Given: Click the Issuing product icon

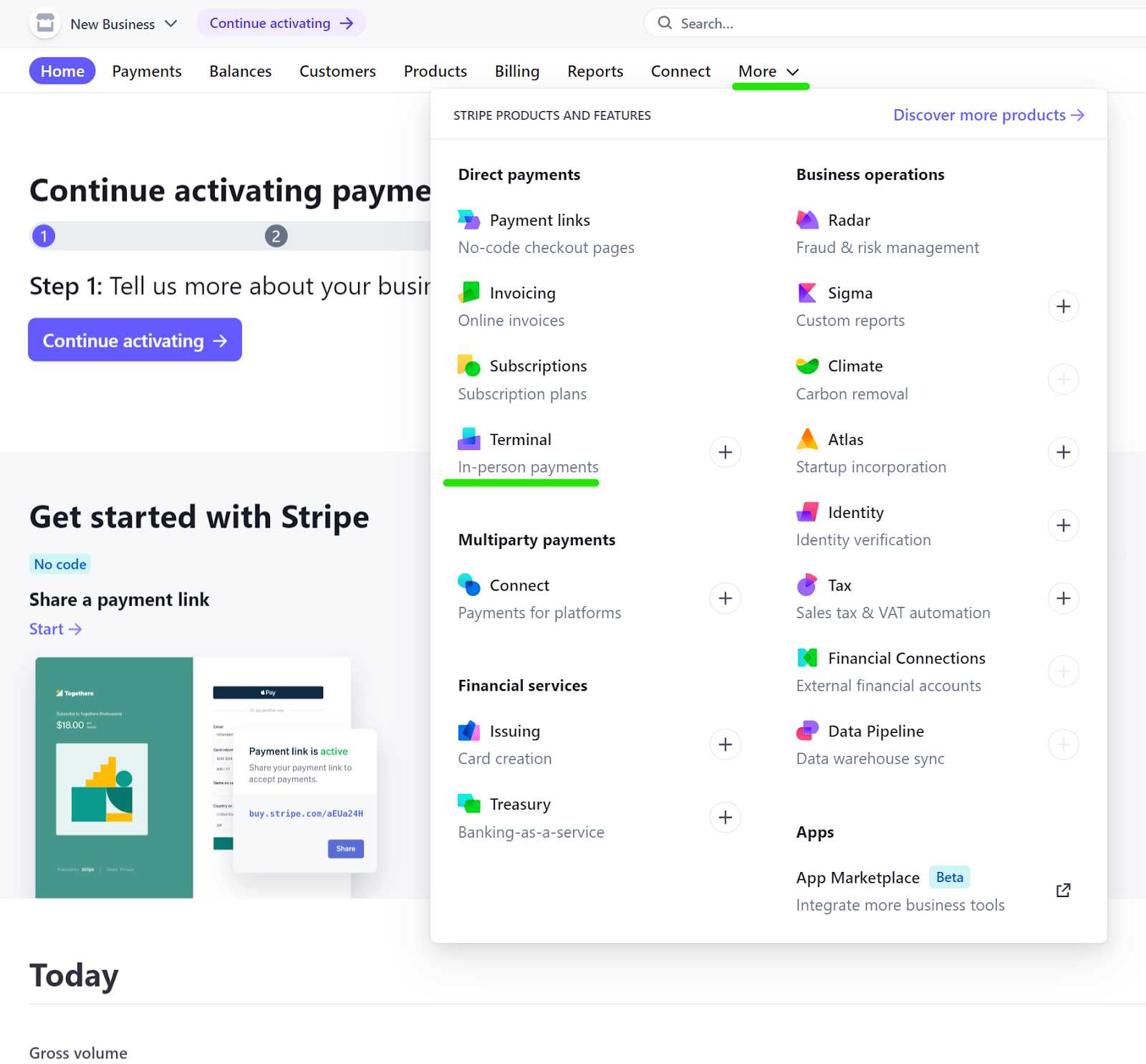Looking at the screenshot, I should pos(468,731).
